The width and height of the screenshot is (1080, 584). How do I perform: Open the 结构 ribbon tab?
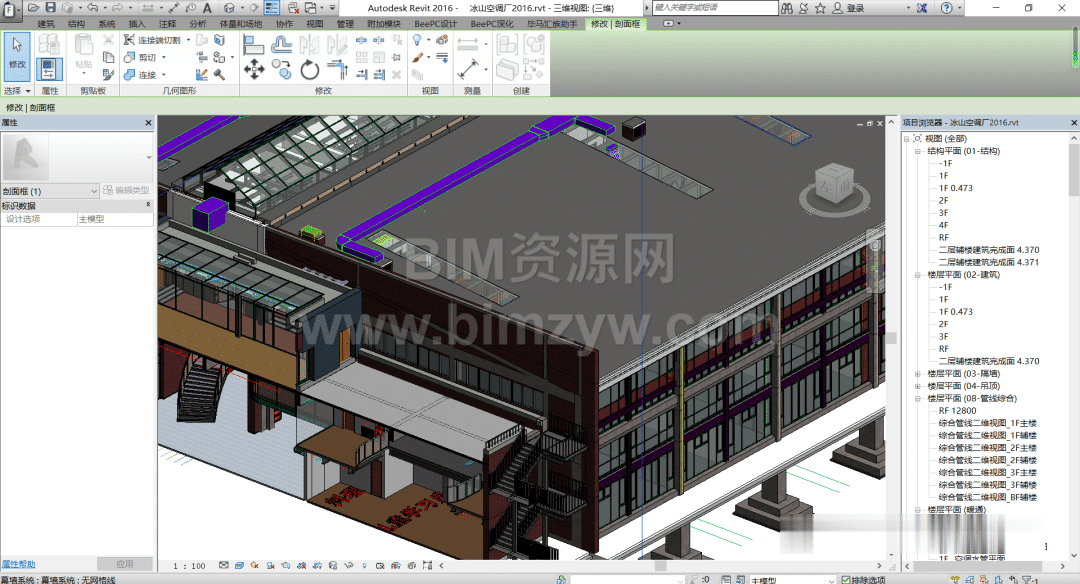(76, 23)
